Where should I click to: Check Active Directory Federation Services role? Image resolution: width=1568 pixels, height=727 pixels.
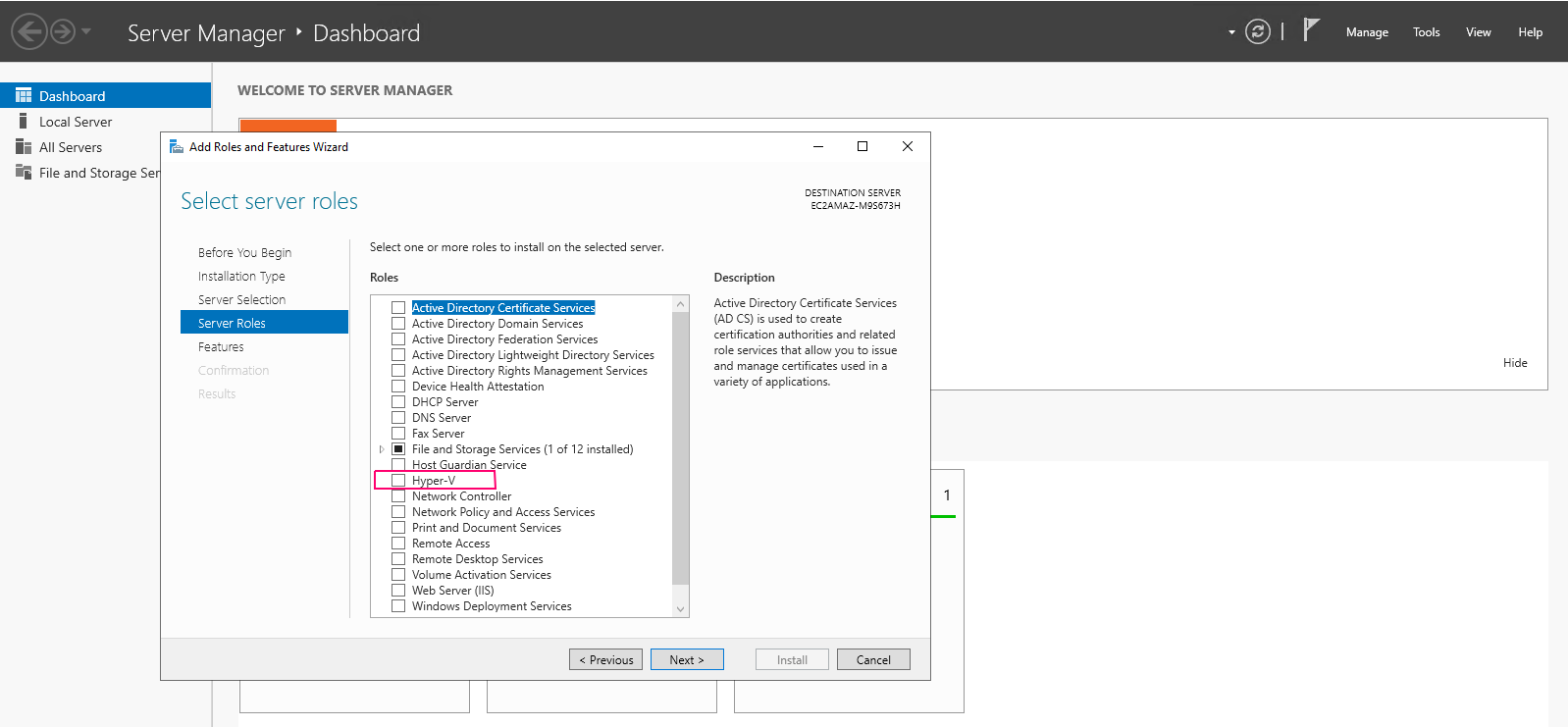[398, 339]
